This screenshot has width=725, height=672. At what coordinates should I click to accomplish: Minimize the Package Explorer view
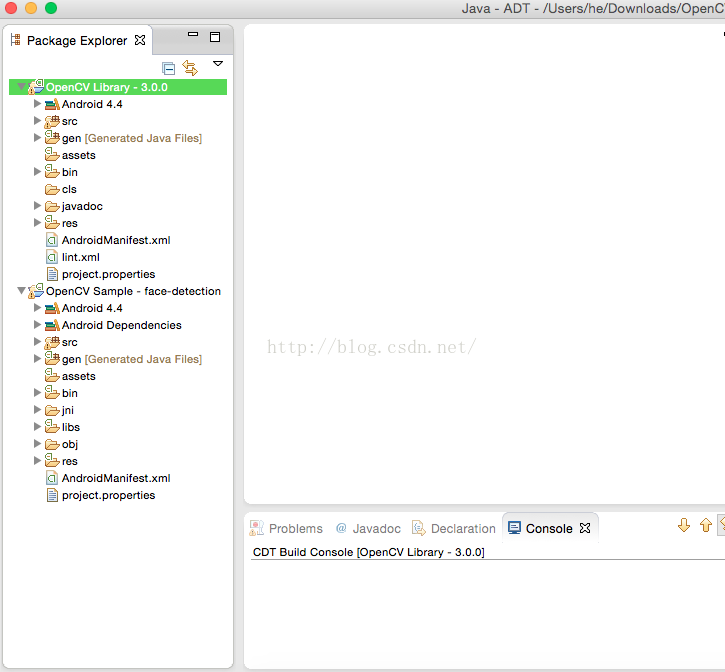[x=193, y=34]
